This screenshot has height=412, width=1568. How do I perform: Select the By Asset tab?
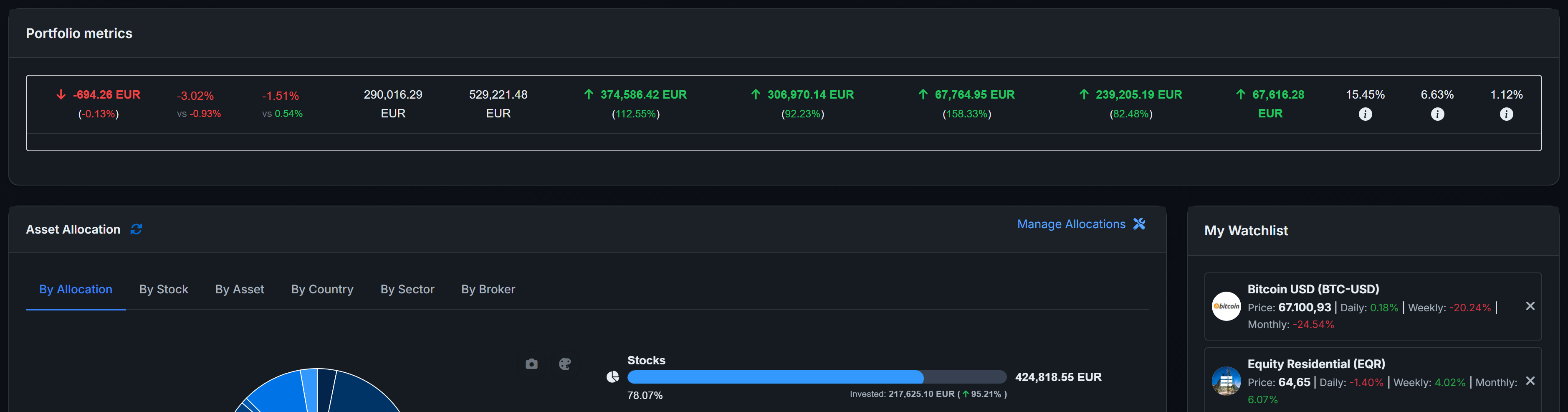pos(239,289)
